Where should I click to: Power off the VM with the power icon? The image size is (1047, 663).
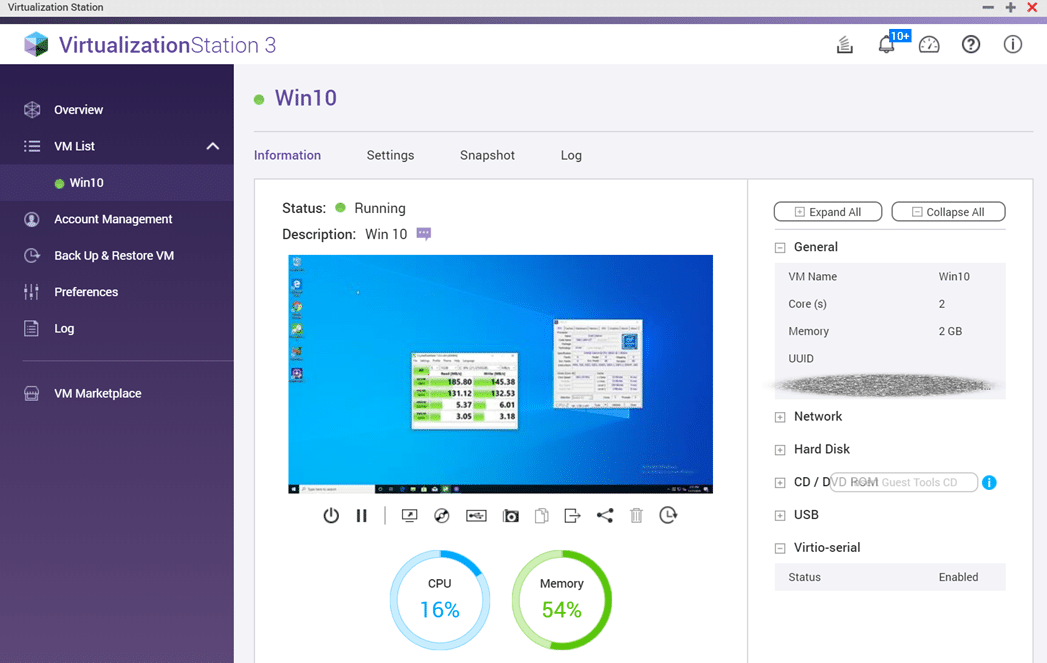click(x=331, y=515)
